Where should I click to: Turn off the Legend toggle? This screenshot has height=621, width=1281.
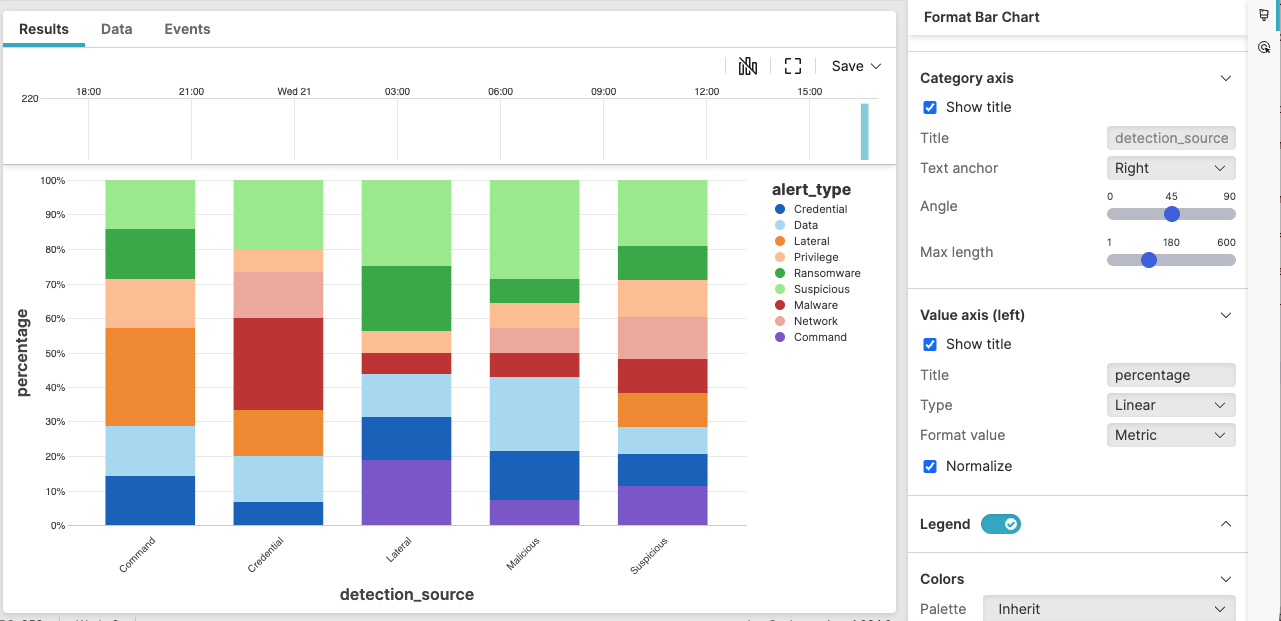[x=1001, y=524]
